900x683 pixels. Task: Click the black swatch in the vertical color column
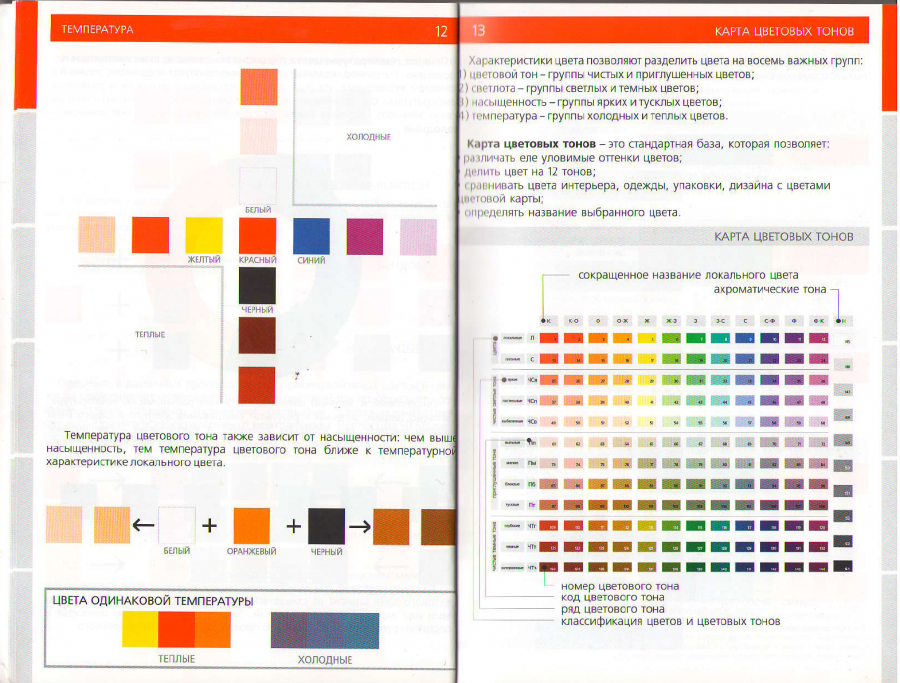[257, 285]
